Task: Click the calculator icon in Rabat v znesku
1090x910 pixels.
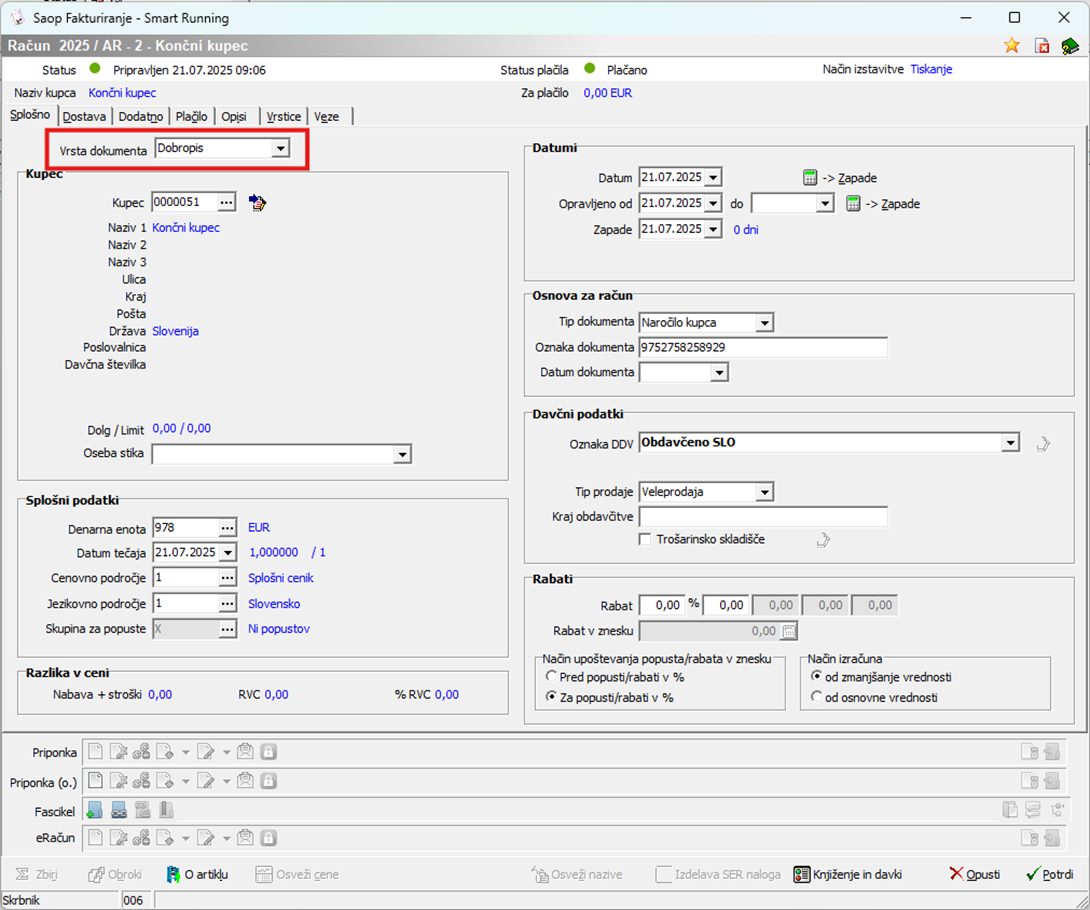Action: point(788,631)
